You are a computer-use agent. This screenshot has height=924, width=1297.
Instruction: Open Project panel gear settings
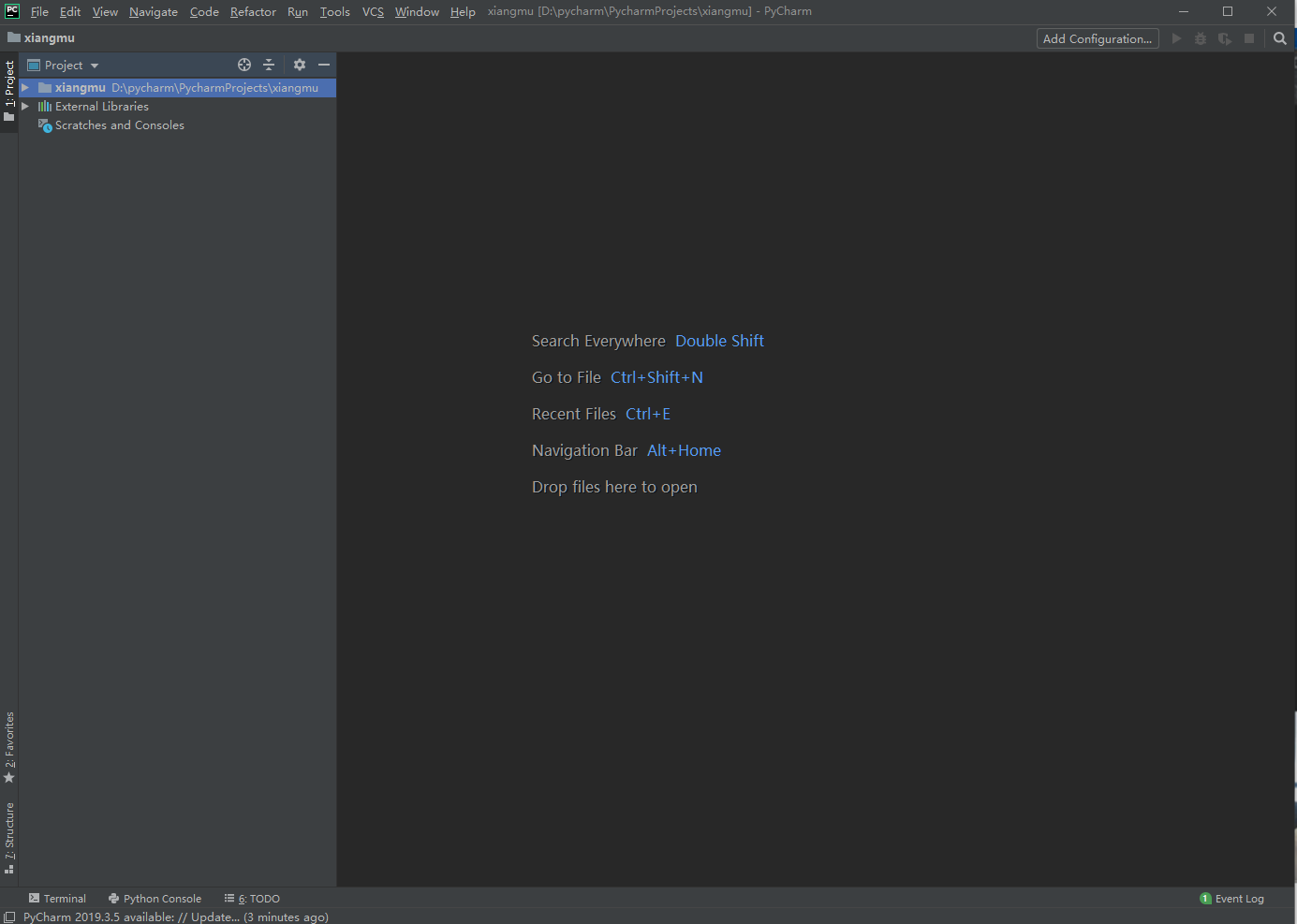(x=300, y=65)
